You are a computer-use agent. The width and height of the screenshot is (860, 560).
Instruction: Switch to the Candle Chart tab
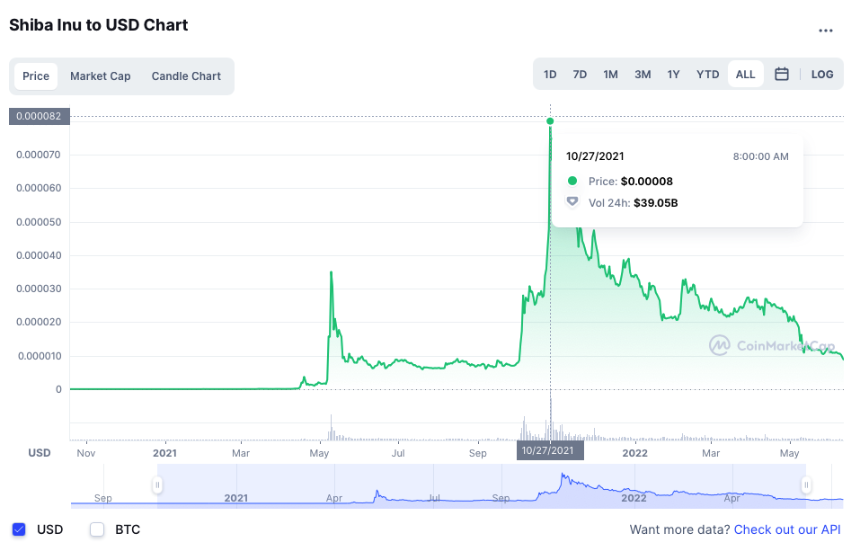tap(186, 76)
